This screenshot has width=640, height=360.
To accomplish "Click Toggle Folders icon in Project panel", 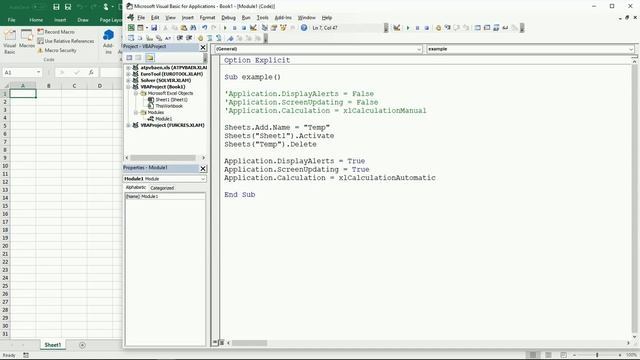I will (x=150, y=58).
